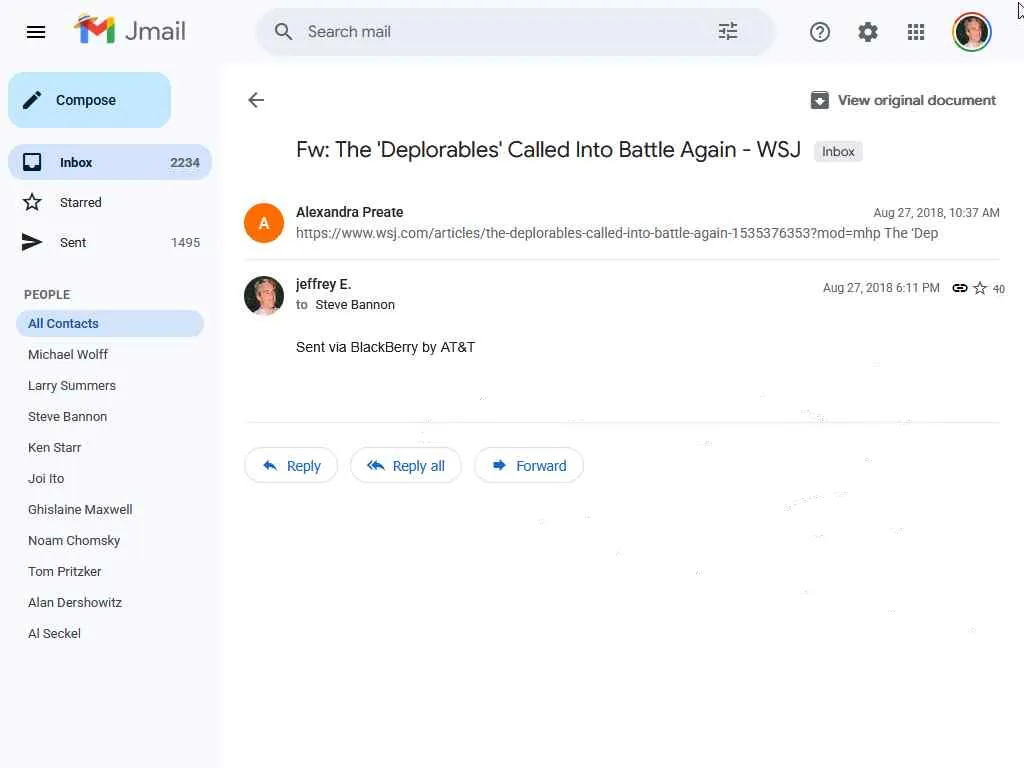
Task: Go back using the arrow icon
Action: [256, 100]
